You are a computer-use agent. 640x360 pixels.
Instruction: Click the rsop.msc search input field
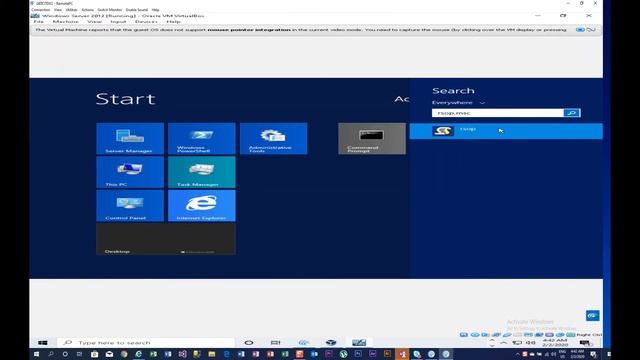click(x=498, y=113)
